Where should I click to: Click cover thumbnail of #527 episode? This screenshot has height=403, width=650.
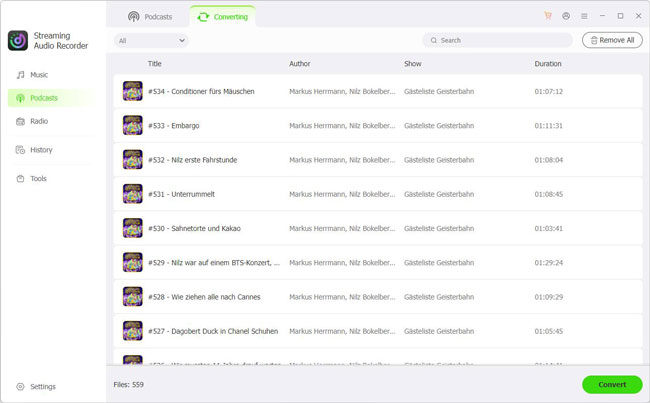pyautogui.click(x=133, y=331)
